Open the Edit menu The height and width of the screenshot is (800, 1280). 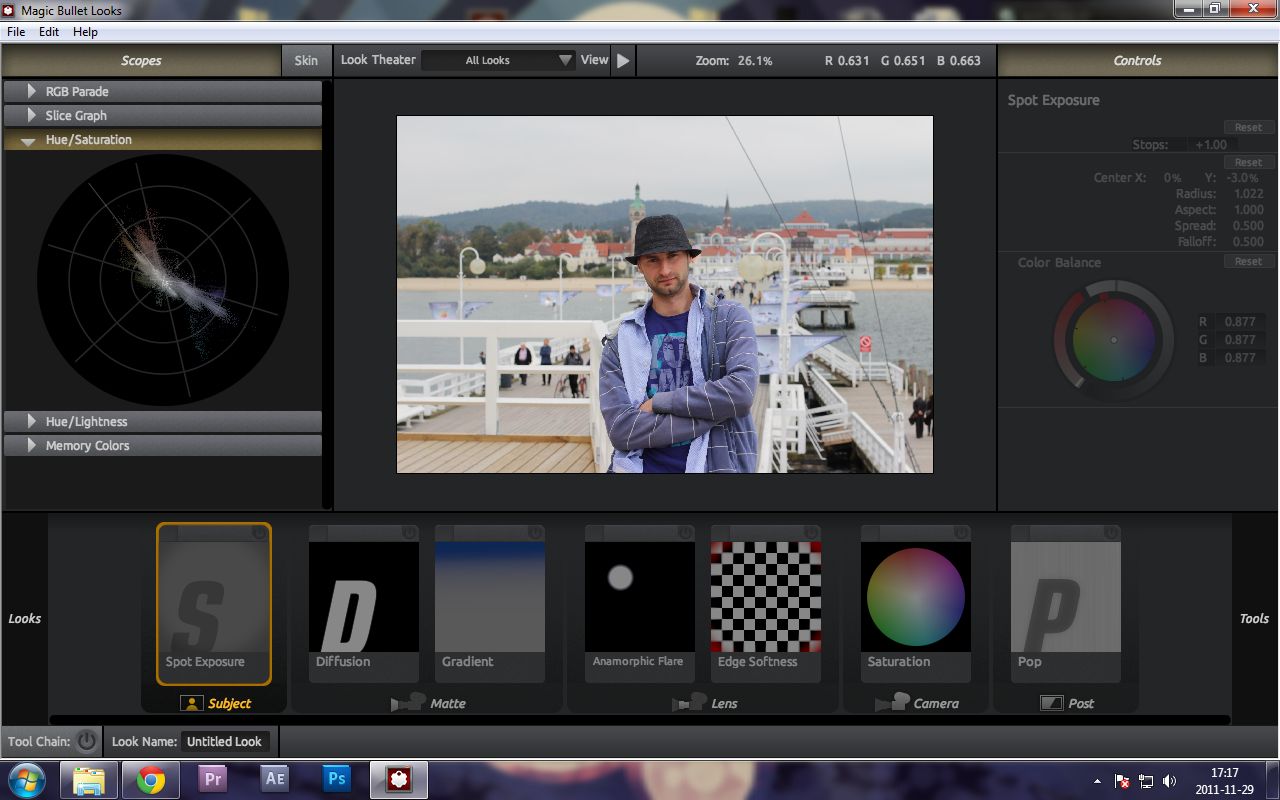click(x=49, y=32)
